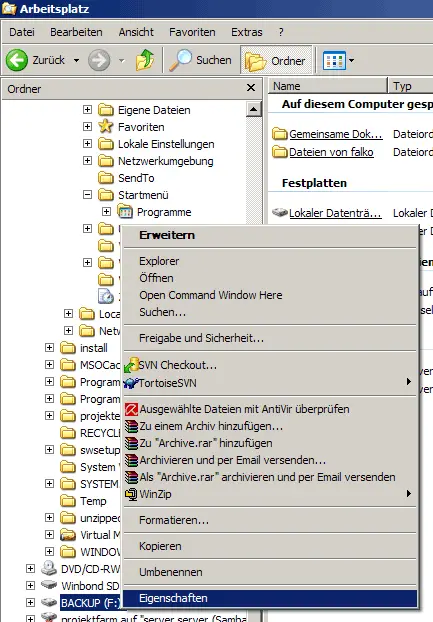The height and width of the screenshot is (622, 433).
Task: Open the Datei menu
Action: pos(22,32)
